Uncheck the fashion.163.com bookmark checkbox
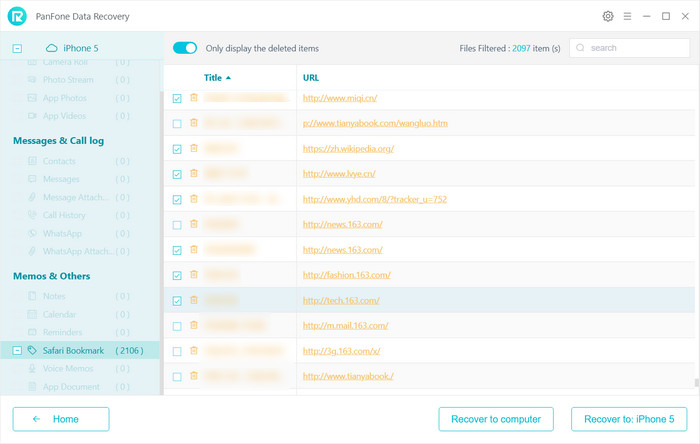Screen dimensions: 700x444 [177, 275]
